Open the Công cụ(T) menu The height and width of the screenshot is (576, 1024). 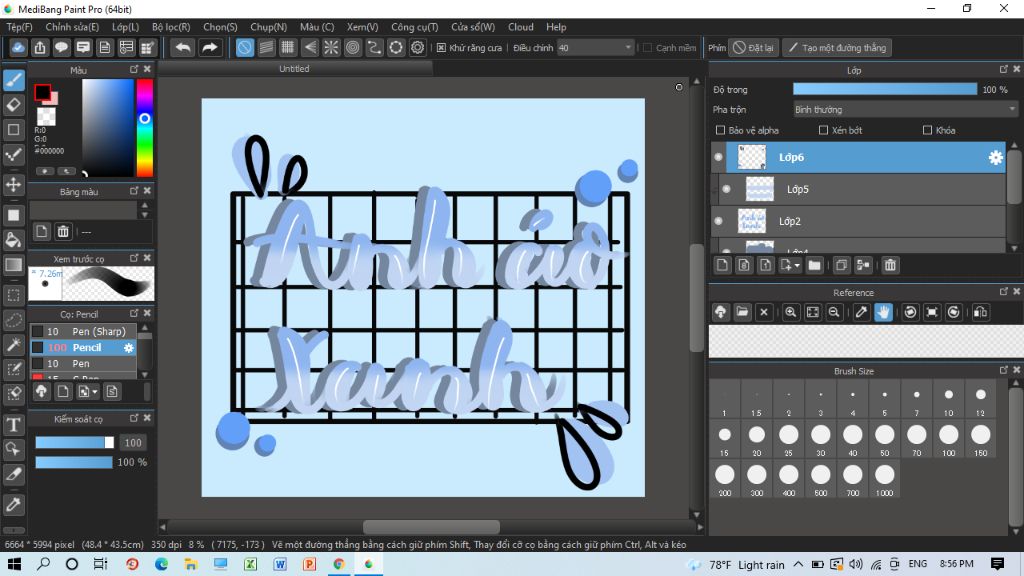coord(415,27)
